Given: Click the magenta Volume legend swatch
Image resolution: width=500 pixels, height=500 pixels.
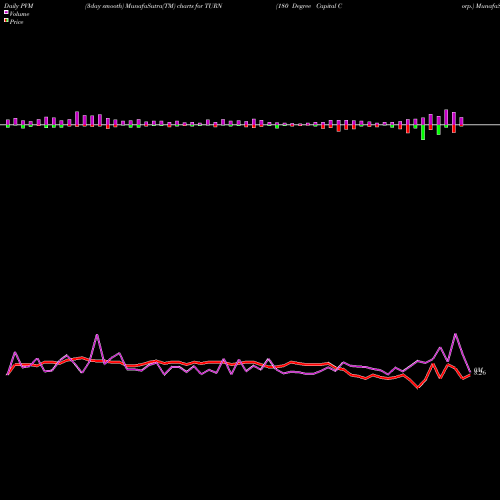Looking at the screenshot, I should [x=6, y=12].
